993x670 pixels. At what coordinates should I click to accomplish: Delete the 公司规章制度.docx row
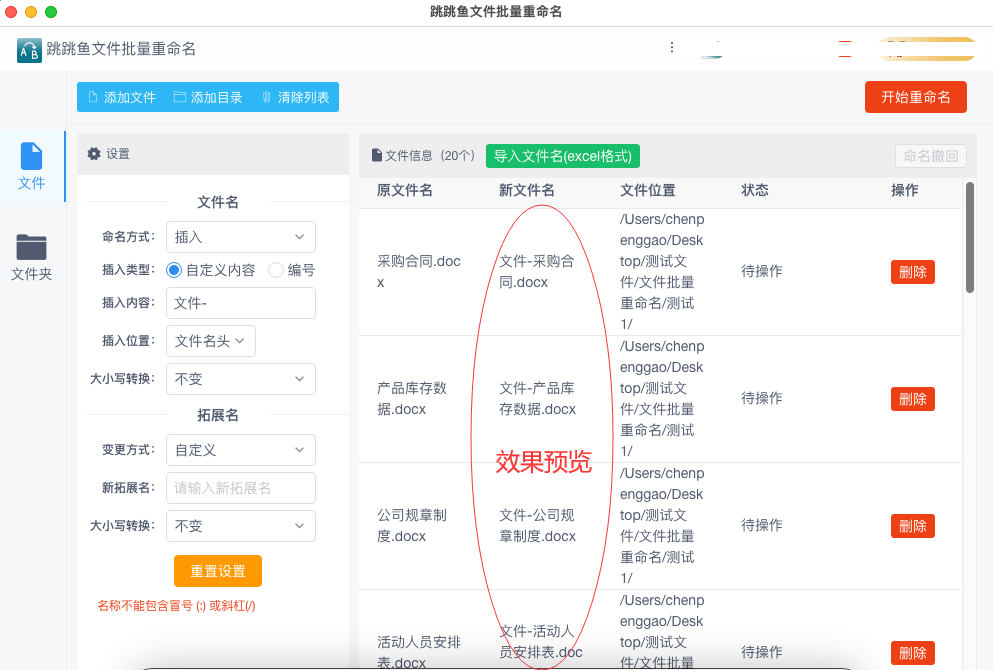click(x=913, y=526)
